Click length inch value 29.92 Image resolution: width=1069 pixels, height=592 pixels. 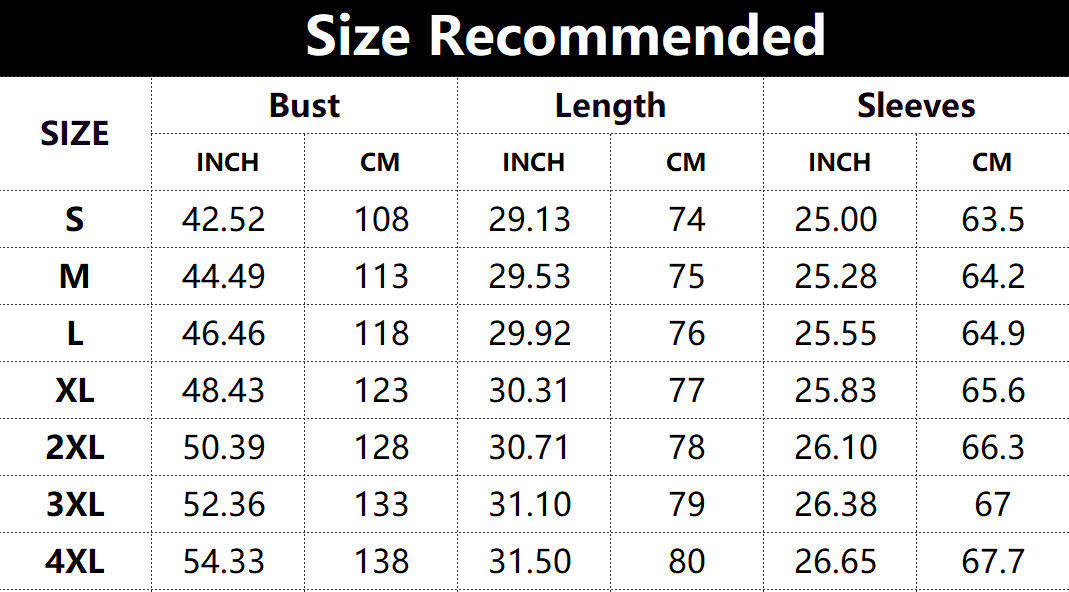click(x=530, y=333)
